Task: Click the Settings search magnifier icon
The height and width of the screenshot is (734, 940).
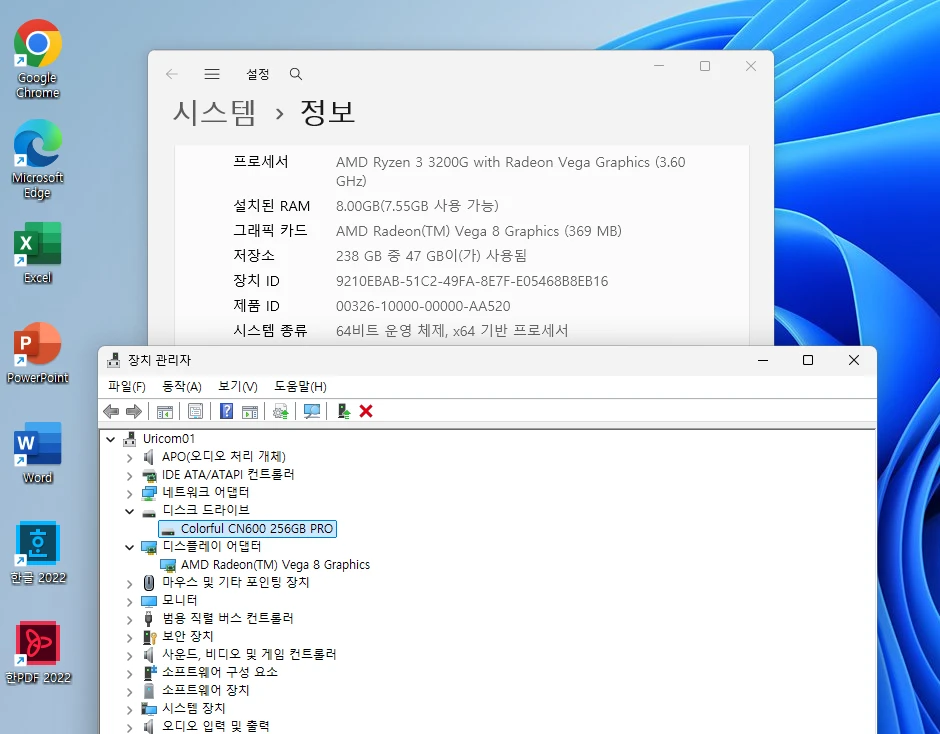Action: (x=296, y=74)
